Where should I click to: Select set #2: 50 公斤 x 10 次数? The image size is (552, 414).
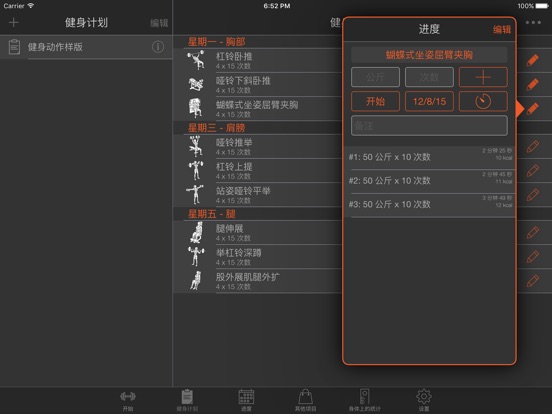[x=429, y=181]
